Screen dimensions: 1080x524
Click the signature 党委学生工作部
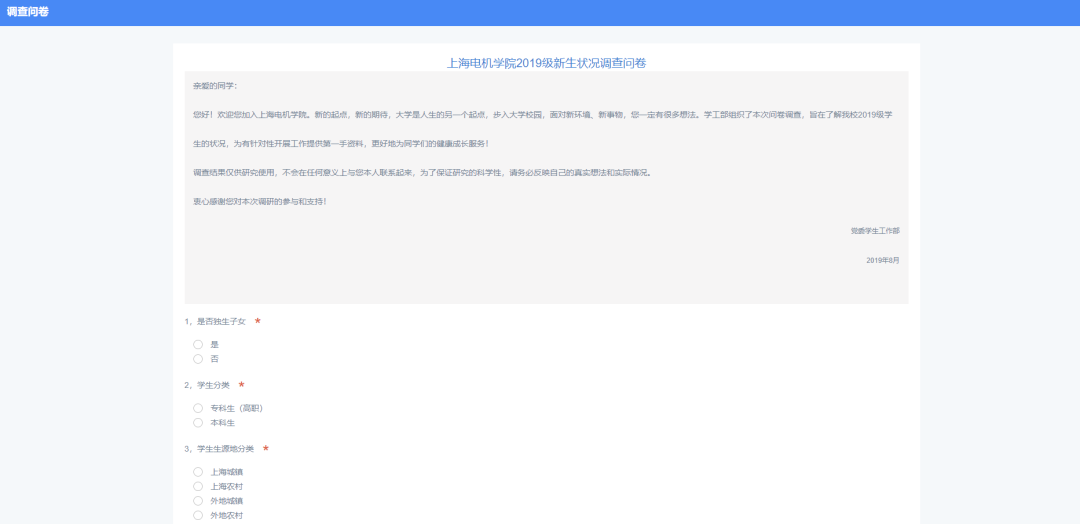pos(875,231)
